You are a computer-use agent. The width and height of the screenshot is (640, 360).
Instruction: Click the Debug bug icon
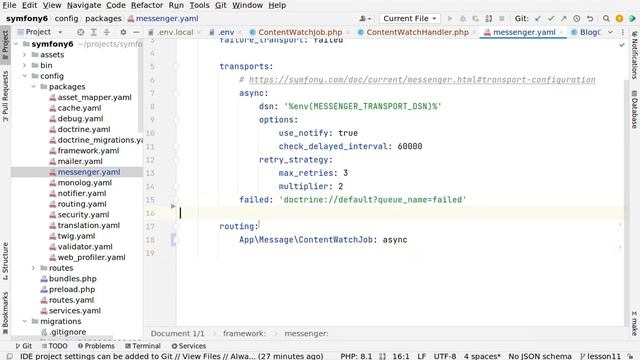(x=463, y=18)
